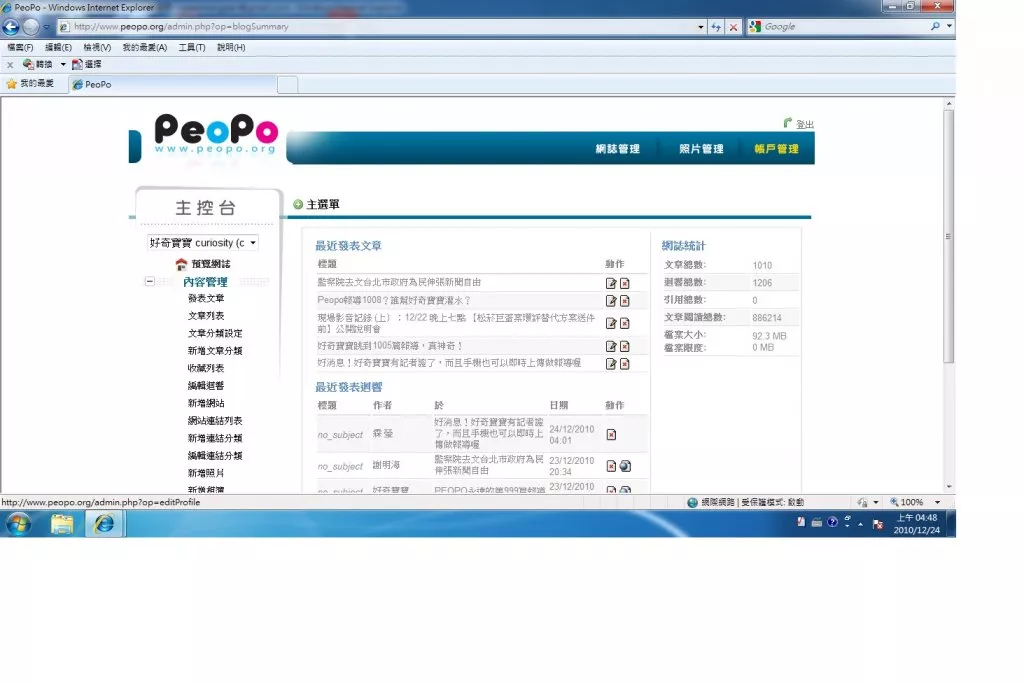Edit article 好消息！好奇寶寶有記者證了
The height and width of the screenshot is (683, 1024).
[x=611, y=364]
